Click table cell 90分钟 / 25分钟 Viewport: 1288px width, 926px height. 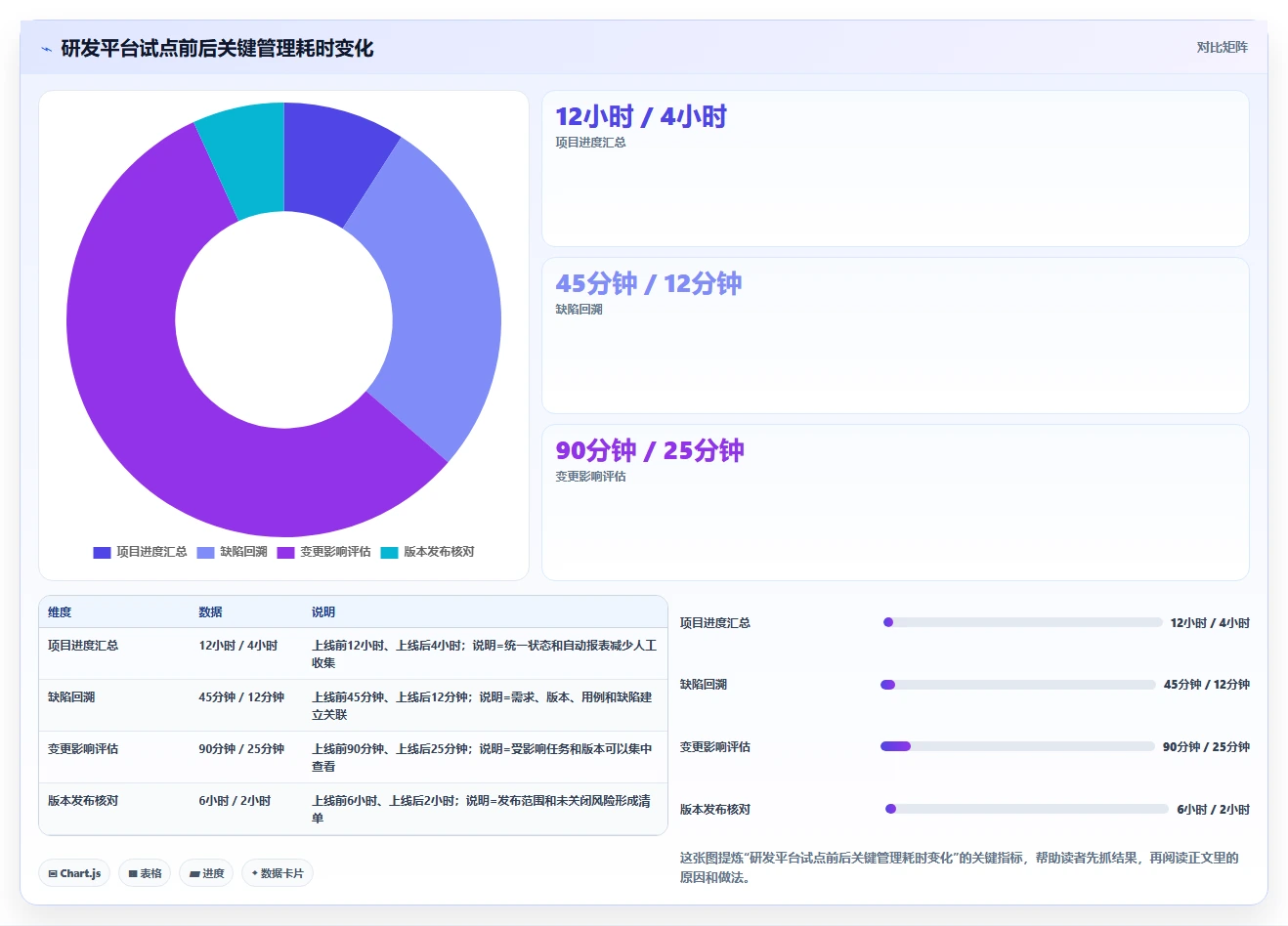coord(241,749)
